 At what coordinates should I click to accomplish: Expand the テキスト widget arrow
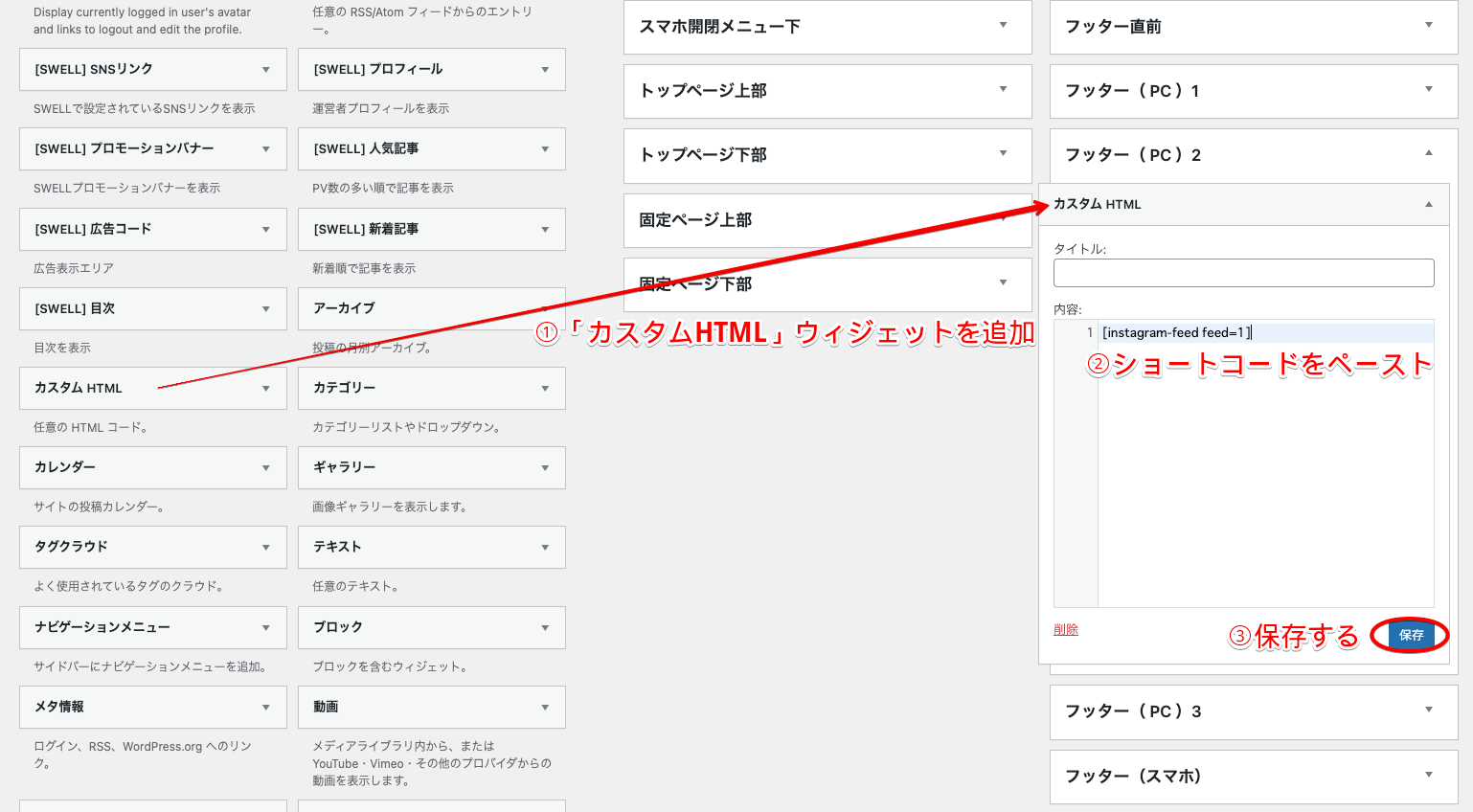[x=545, y=548]
